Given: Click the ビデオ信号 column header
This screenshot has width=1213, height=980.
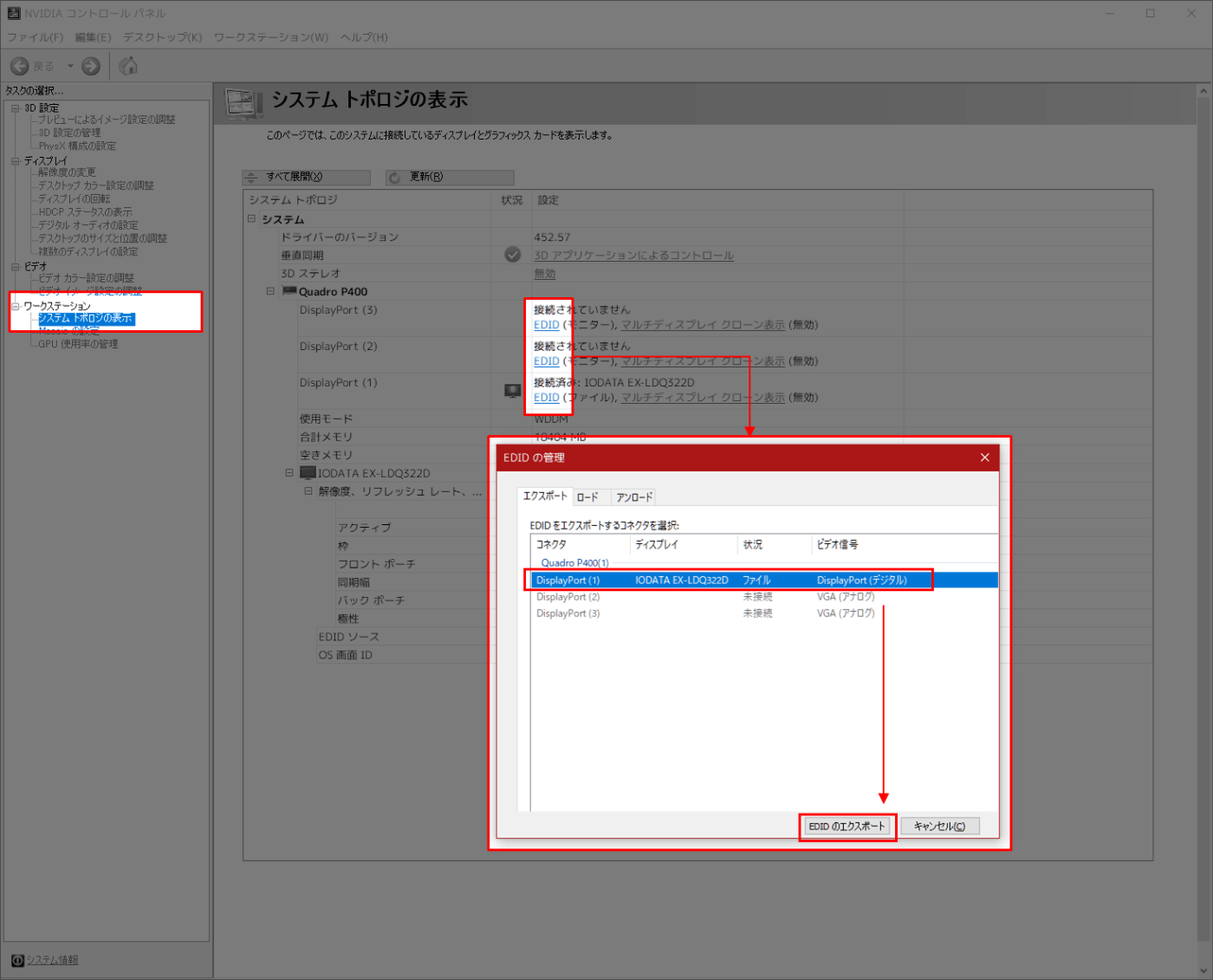Looking at the screenshot, I should [x=905, y=544].
